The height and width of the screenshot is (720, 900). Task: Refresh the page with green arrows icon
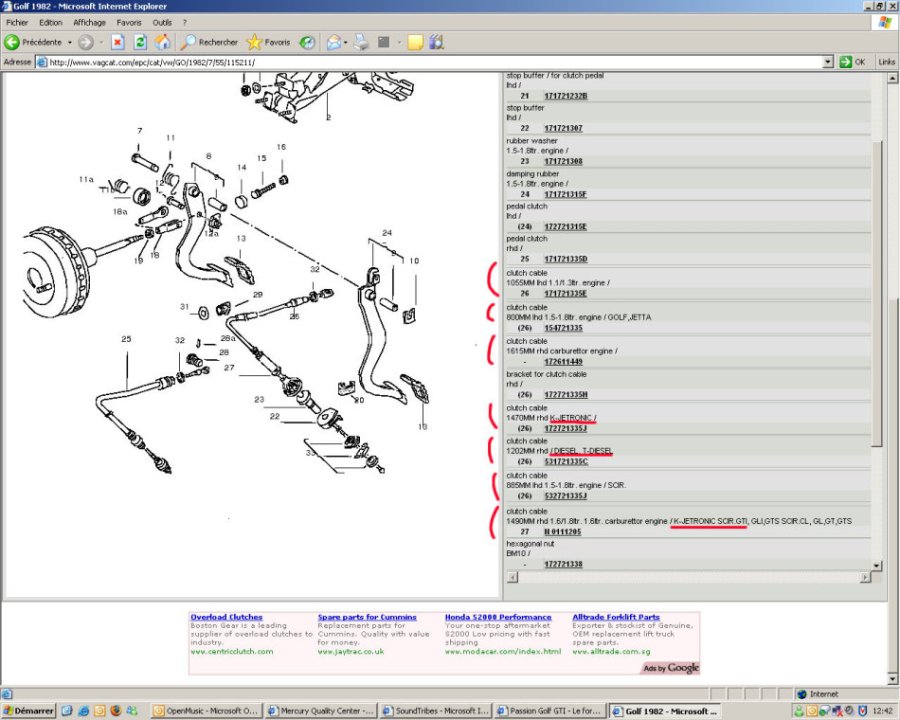coord(140,42)
